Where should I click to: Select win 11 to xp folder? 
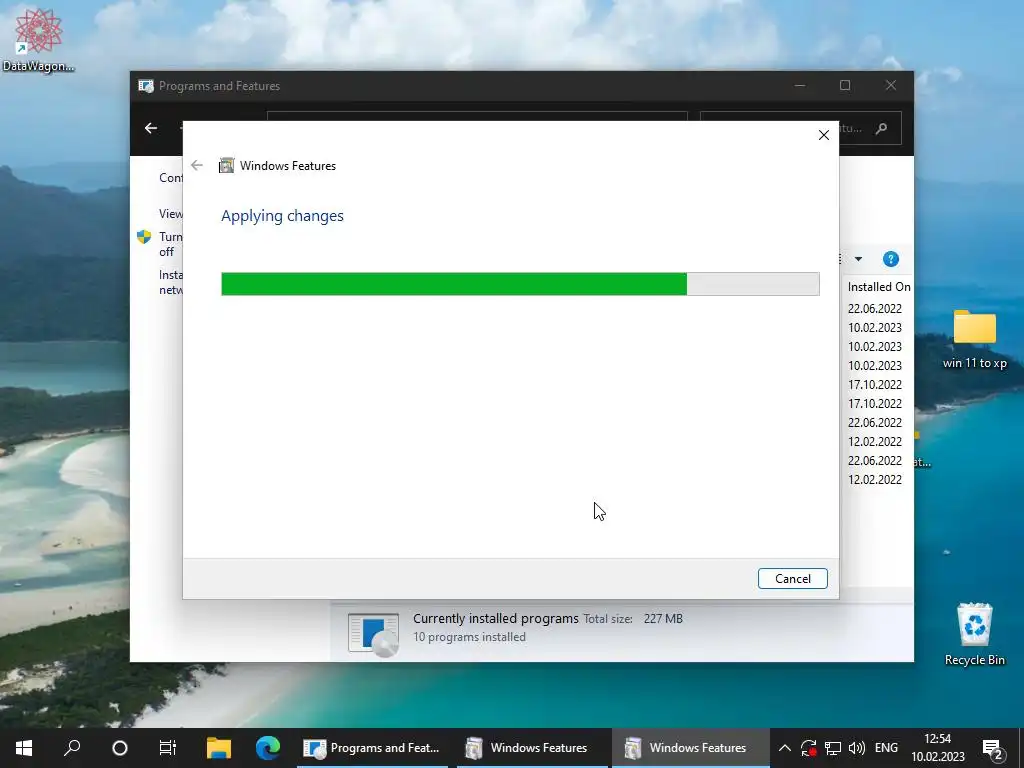coord(974,340)
